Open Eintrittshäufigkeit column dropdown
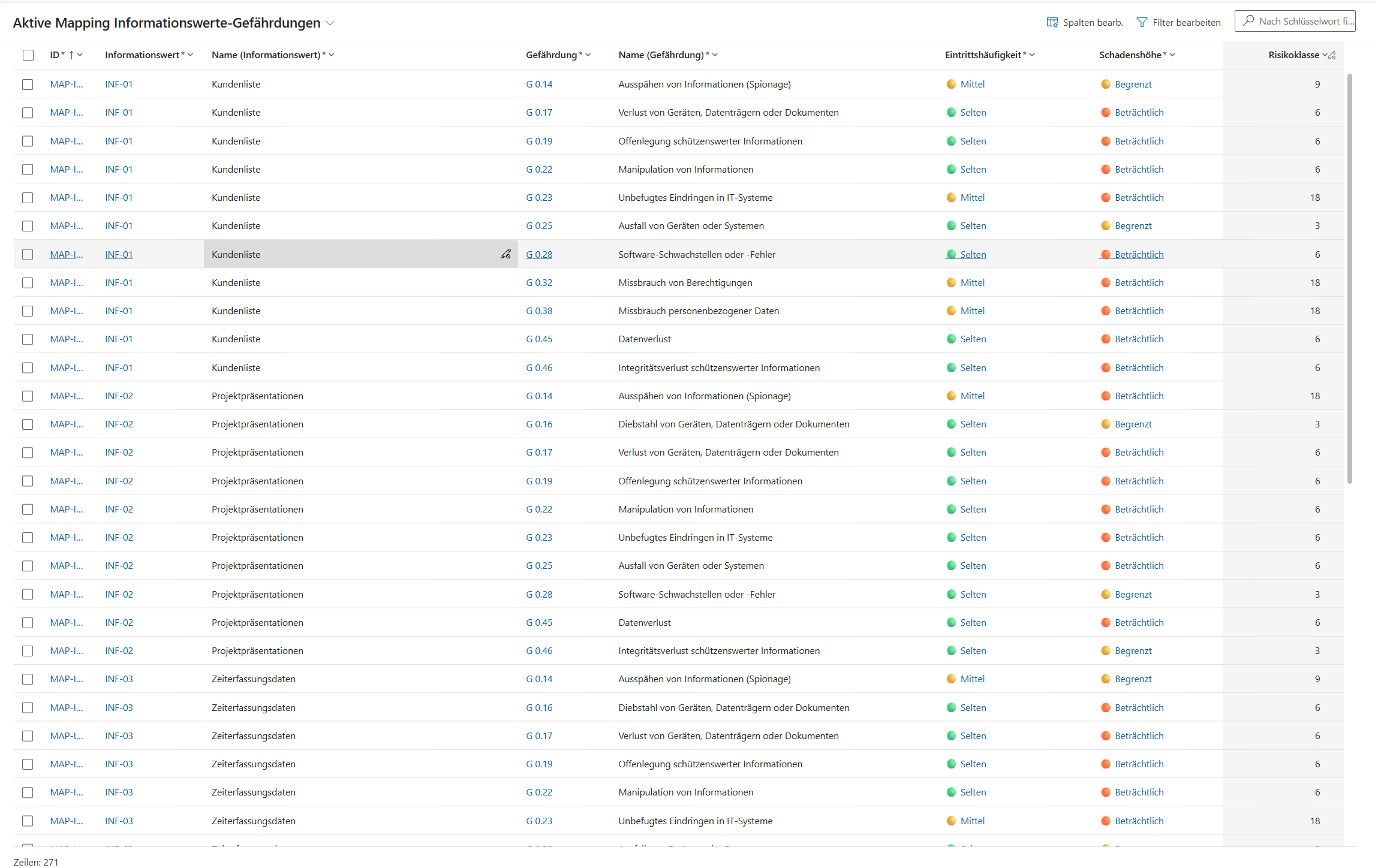 pos(1032,55)
